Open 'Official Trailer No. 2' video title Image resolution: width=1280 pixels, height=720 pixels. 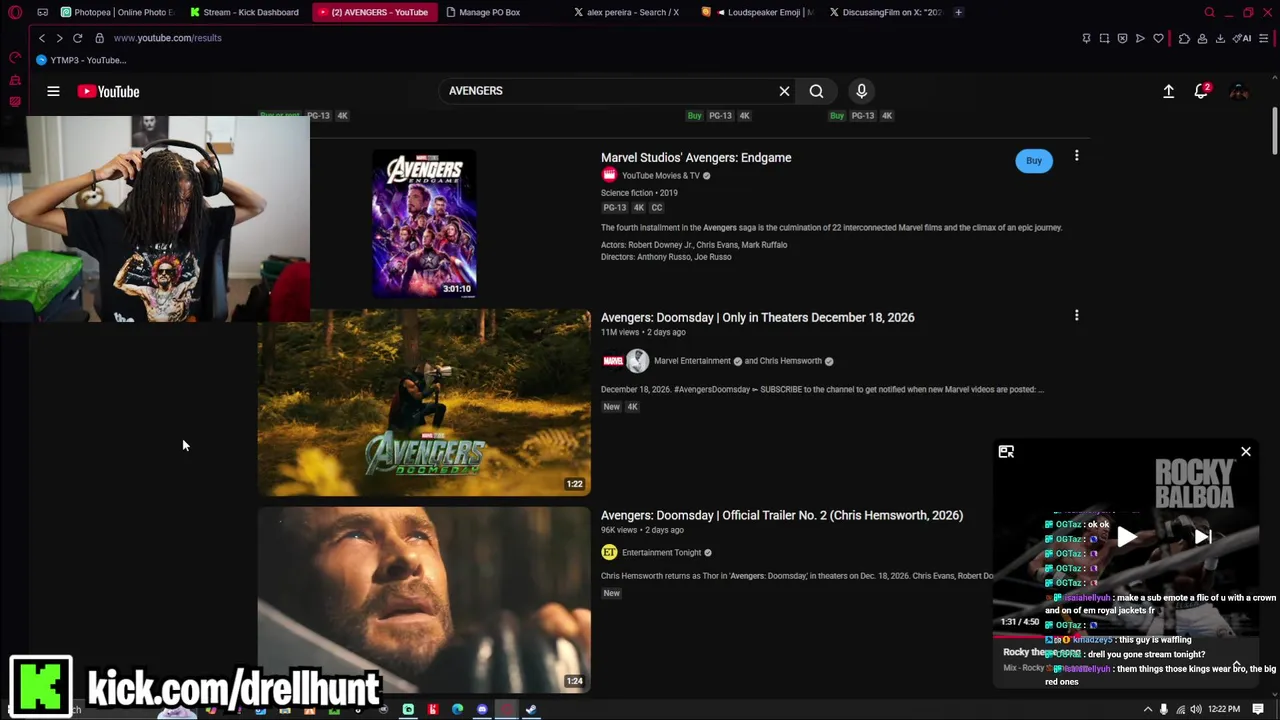[x=782, y=515]
